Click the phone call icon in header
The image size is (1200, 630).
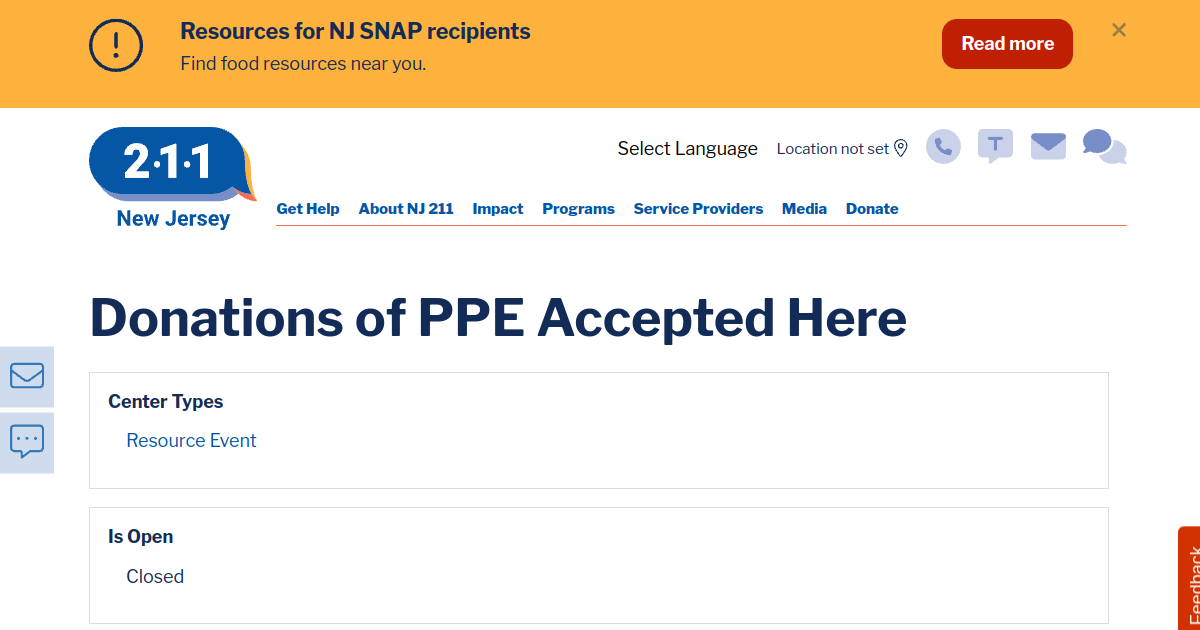coord(943,147)
